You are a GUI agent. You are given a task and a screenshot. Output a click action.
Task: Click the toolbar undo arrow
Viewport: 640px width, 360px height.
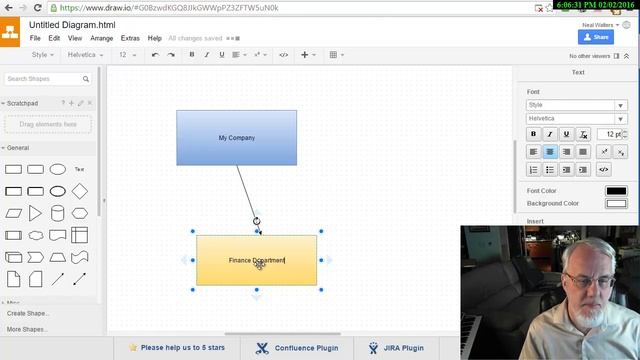155,55
